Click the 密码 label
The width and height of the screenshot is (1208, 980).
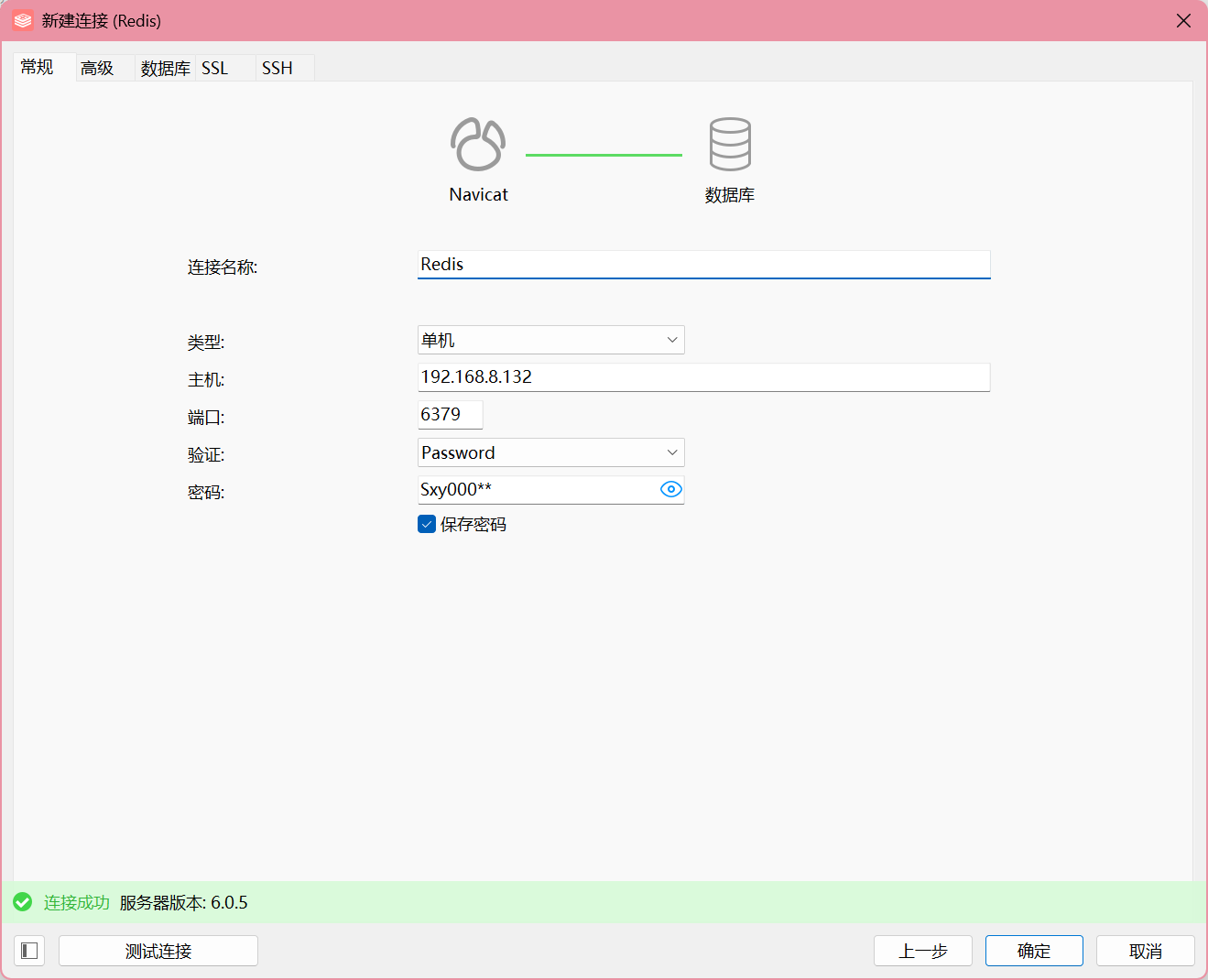[x=206, y=493]
